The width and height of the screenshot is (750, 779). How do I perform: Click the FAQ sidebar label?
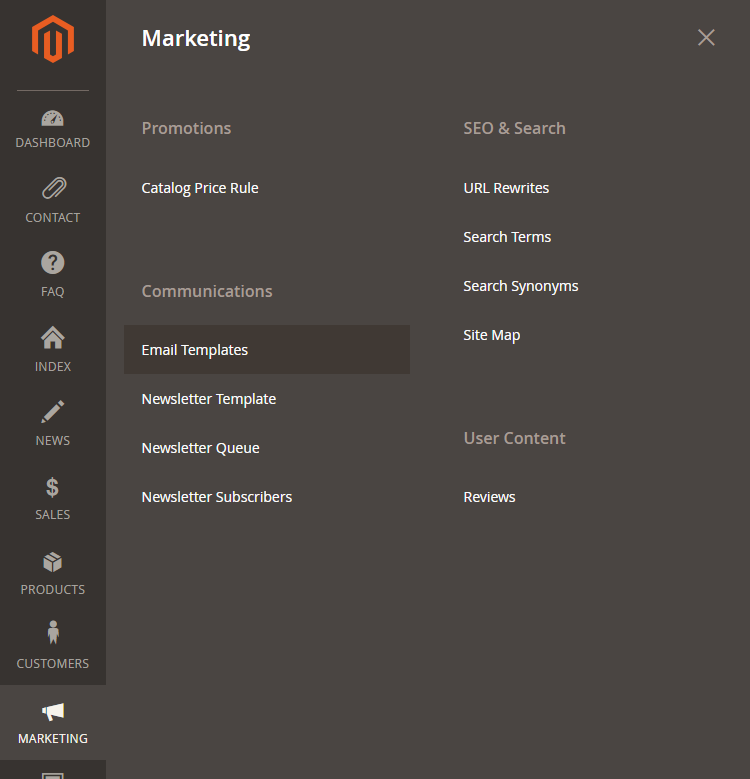[53, 292]
